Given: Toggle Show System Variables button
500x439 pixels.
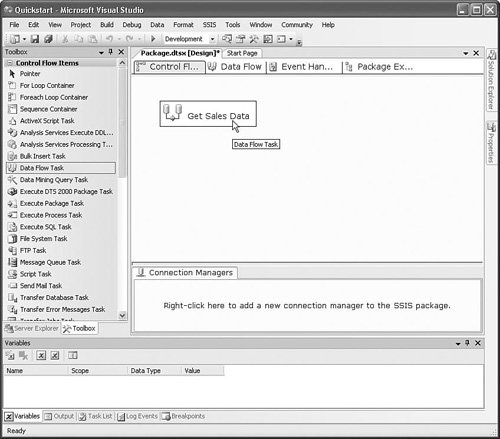Looking at the screenshot, I should tap(41, 356).
